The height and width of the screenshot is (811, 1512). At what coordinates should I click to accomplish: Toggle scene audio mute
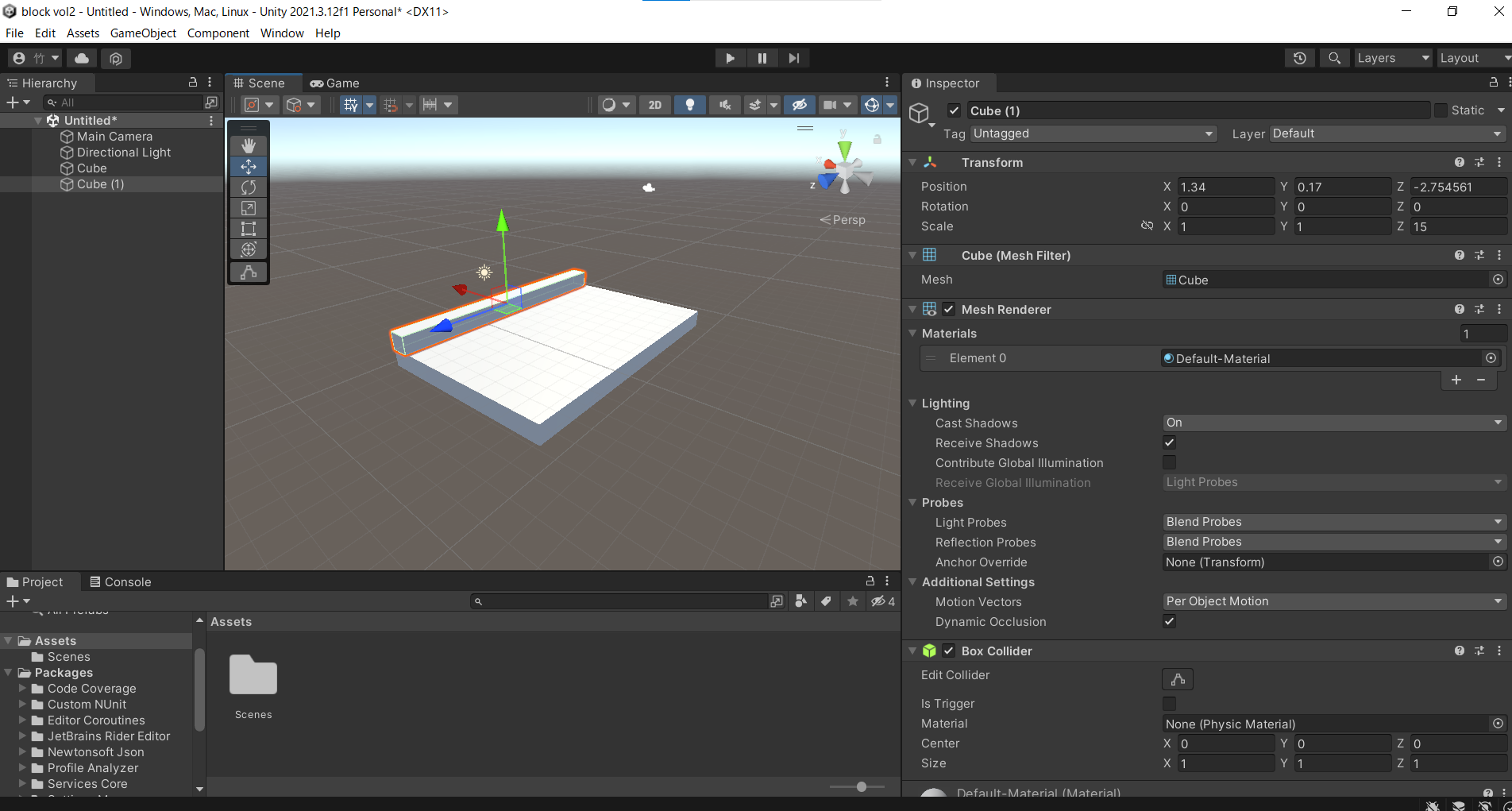(724, 105)
